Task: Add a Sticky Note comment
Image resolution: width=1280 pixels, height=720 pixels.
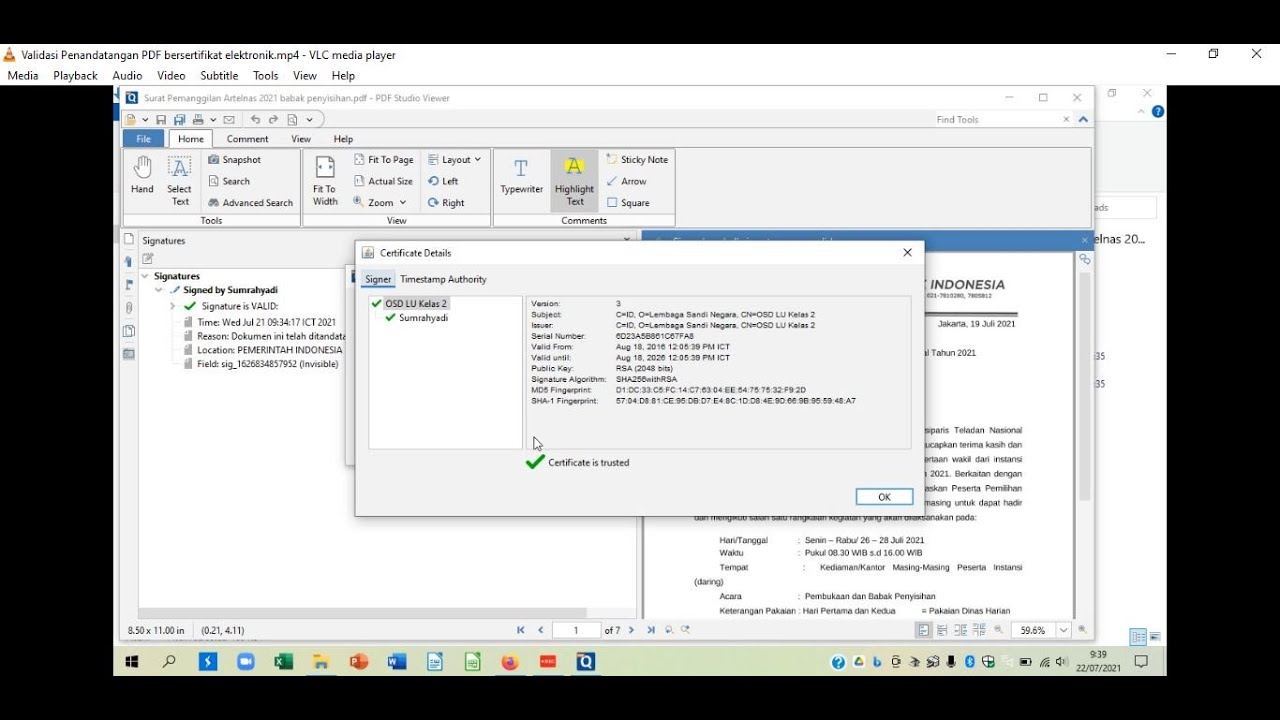Action: pyautogui.click(x=637, y=160)
